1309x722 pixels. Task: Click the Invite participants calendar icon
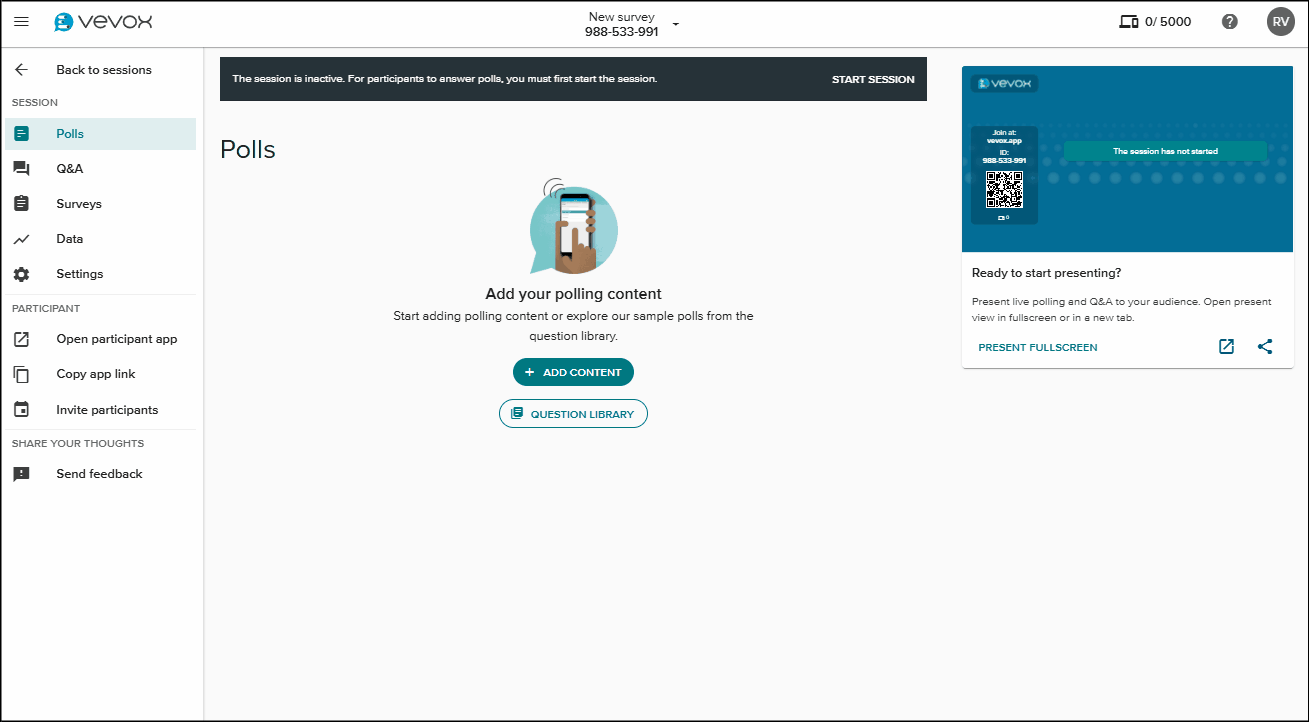[22, 409]
